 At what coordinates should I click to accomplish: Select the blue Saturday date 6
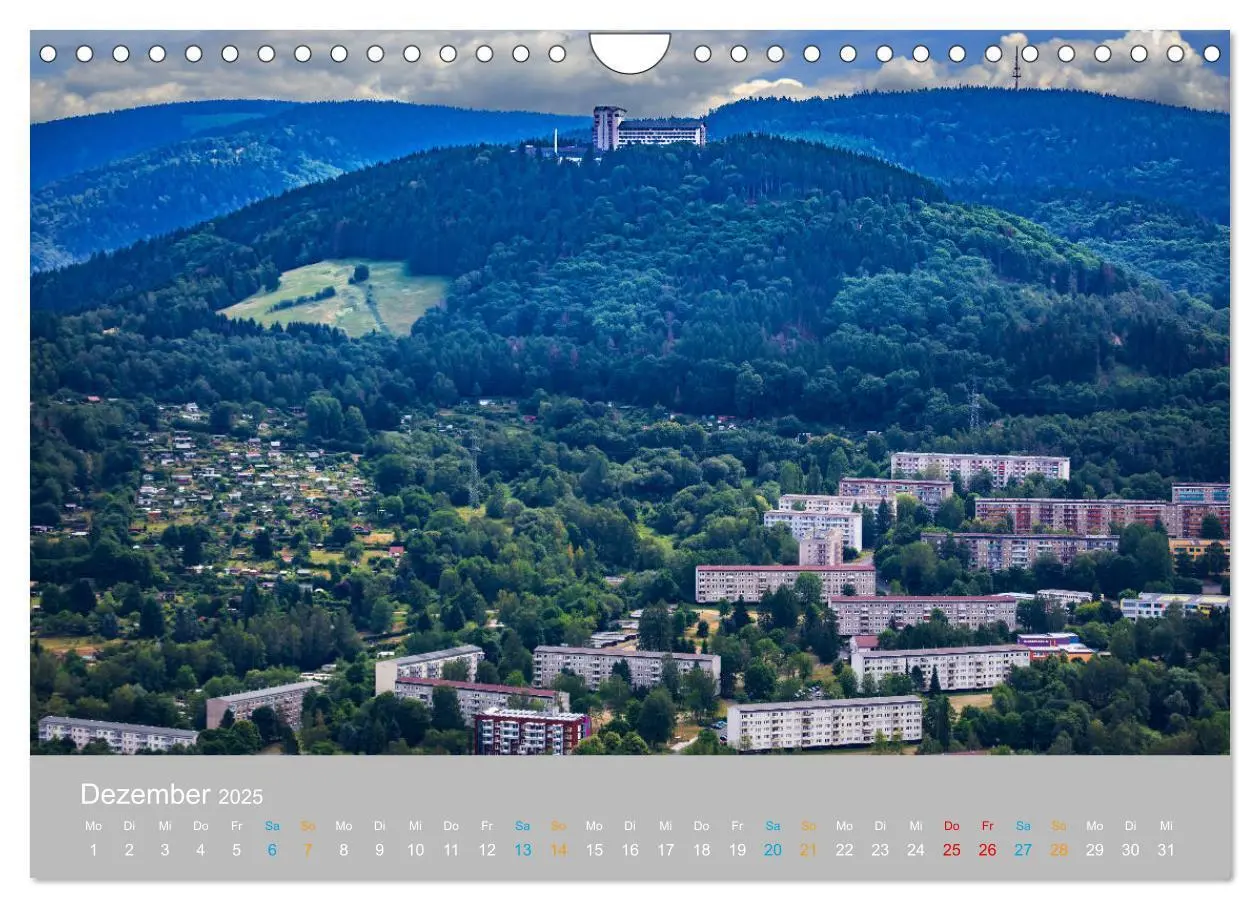pyautogui.click(x=272, y=850)
